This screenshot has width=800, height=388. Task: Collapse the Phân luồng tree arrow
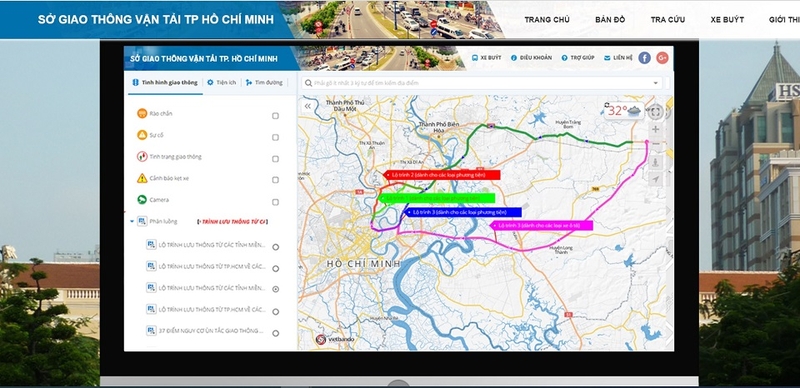click(132, 222)
